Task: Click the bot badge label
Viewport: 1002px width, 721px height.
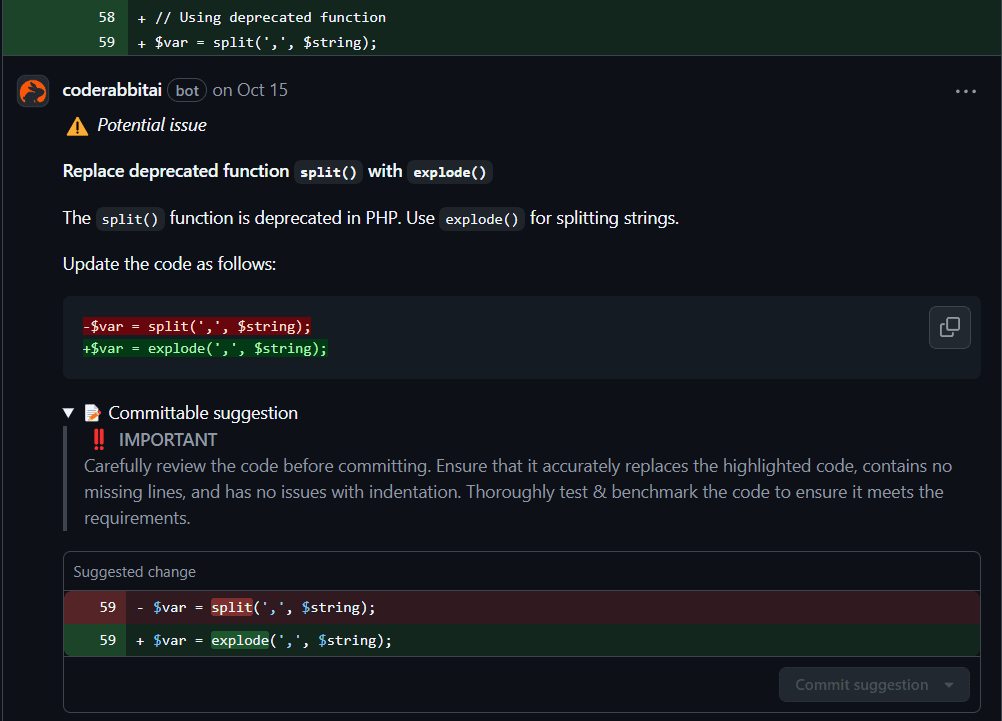Action: click(x=187, y=91)
